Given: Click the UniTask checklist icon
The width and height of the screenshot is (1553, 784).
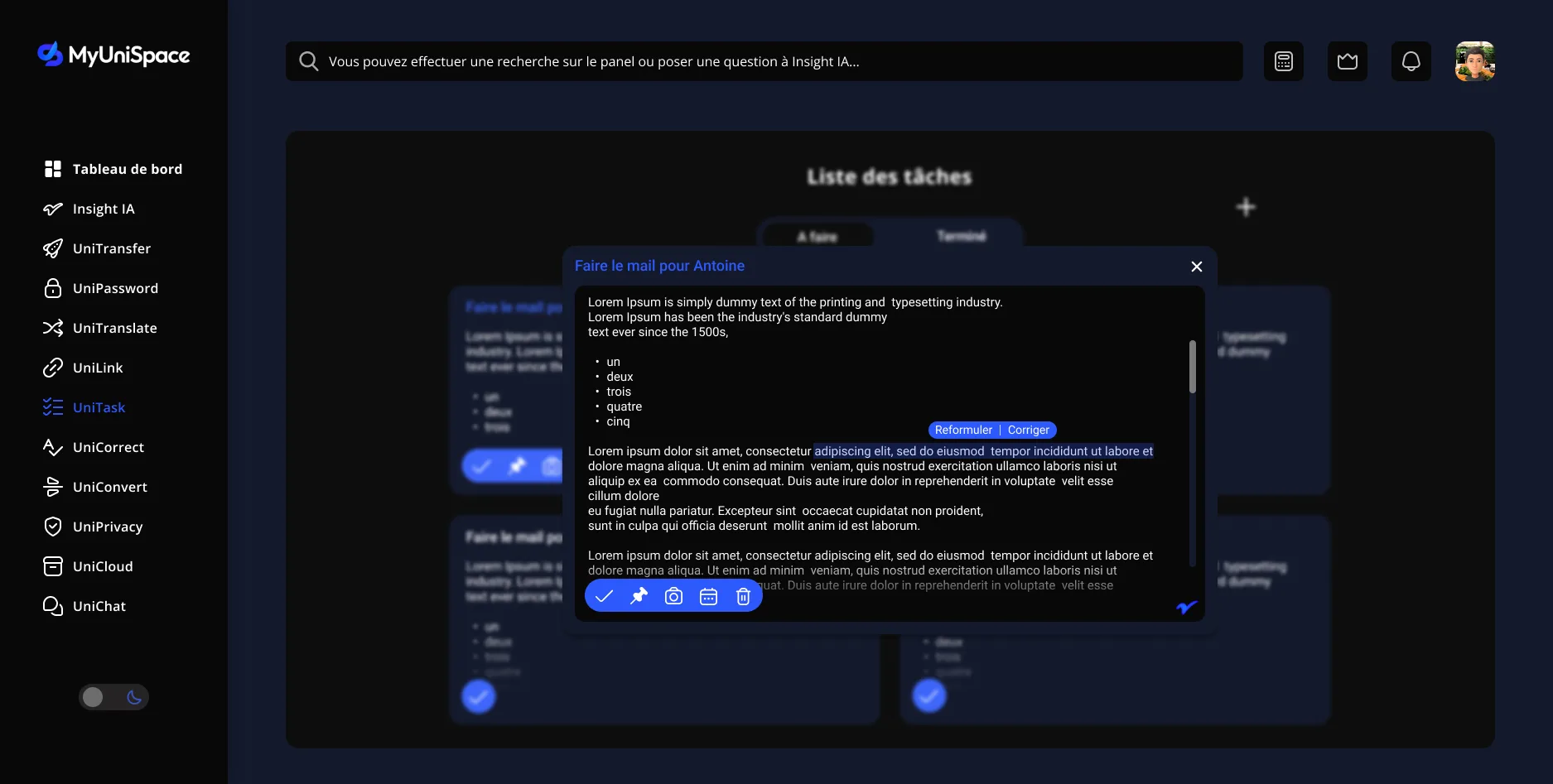Looking at the screenshot, I should [53, 407].
